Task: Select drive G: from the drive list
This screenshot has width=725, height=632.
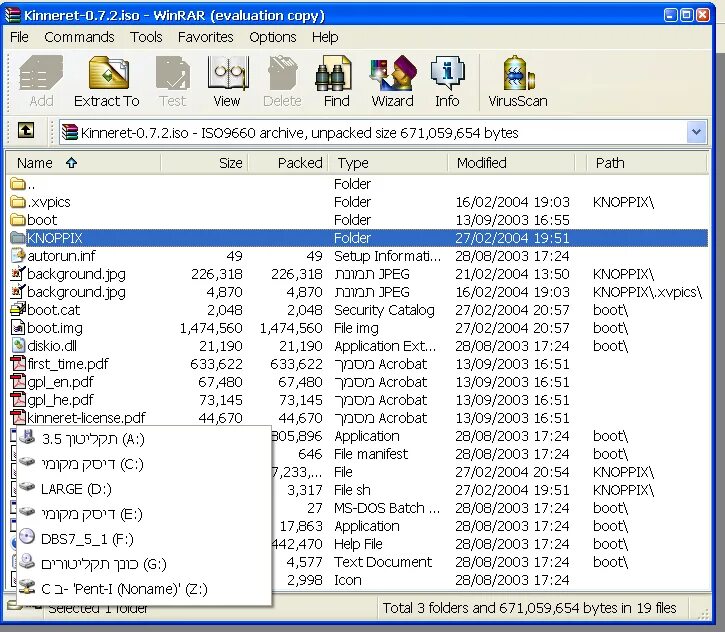Action: coord(144,564)
